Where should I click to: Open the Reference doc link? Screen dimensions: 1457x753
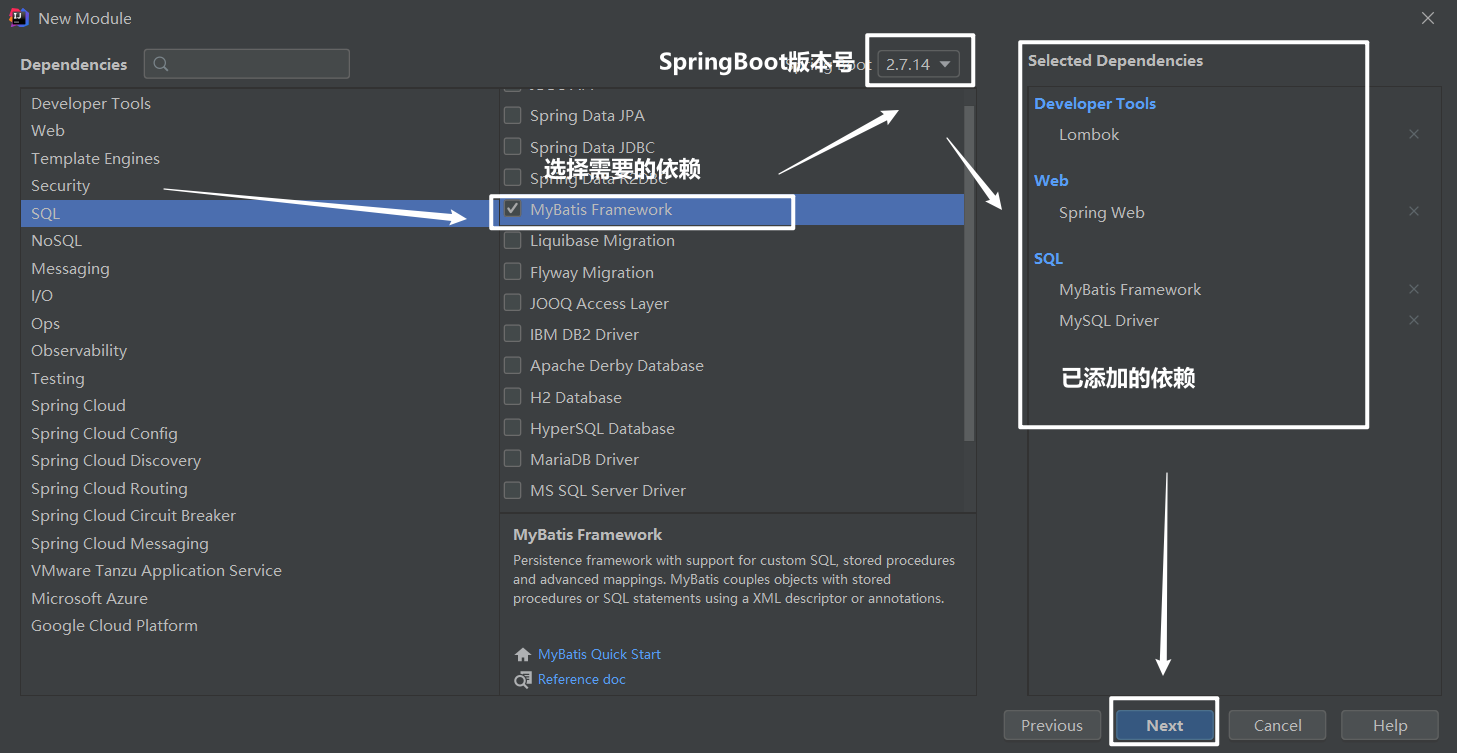pyautogui.click(x=582, y=679)
